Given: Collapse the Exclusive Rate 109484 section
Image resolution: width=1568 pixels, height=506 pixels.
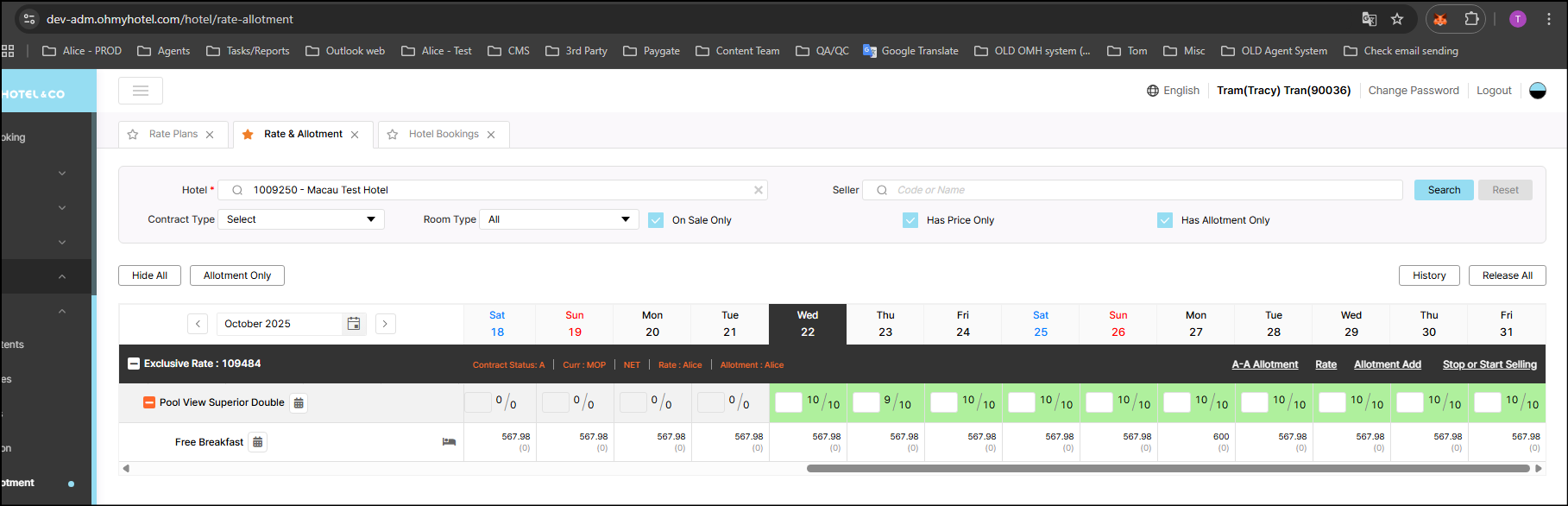Looking at the screenshot, I should pyautogui.click(x=134, y=364).
